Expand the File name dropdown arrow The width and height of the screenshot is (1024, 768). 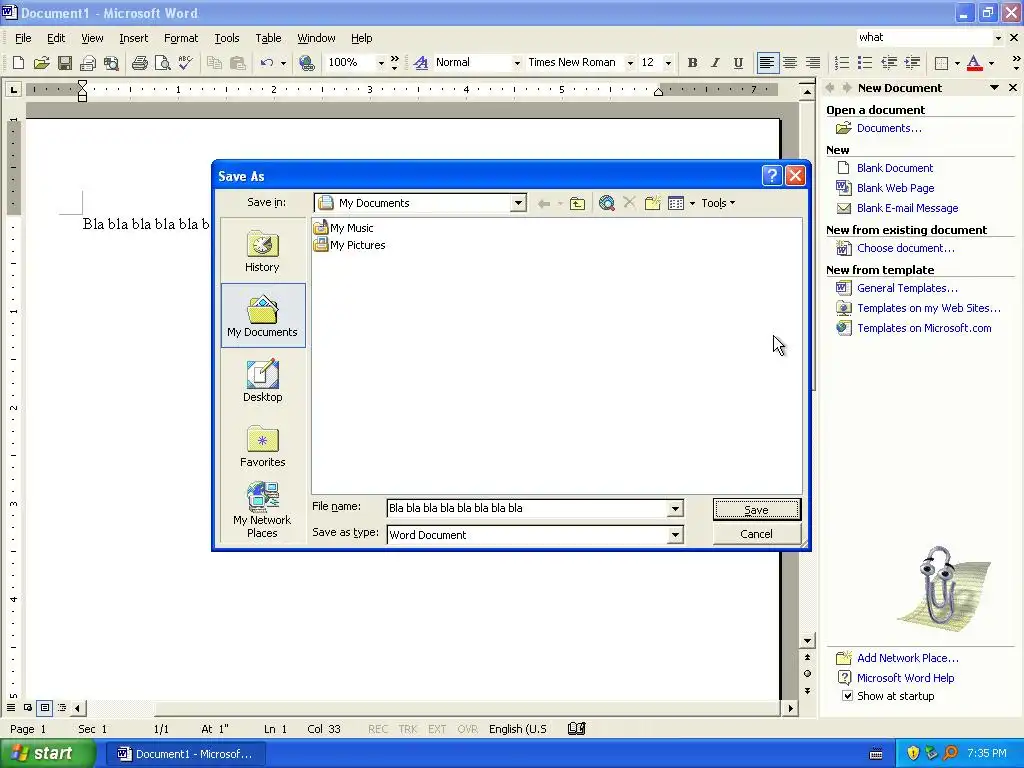(x=675, y=508)
